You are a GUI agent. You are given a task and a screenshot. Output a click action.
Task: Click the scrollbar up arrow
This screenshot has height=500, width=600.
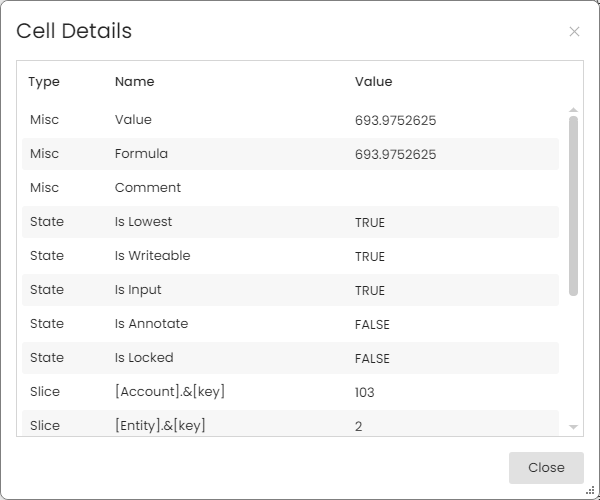pyautogui.click(x=573, y=110)
